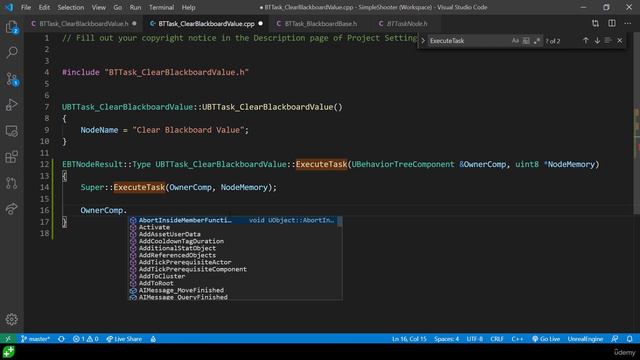Click the remote window indicator in status bar
Image resolution: width=640 pixels, height=360 pixels.
click(8, 339)
